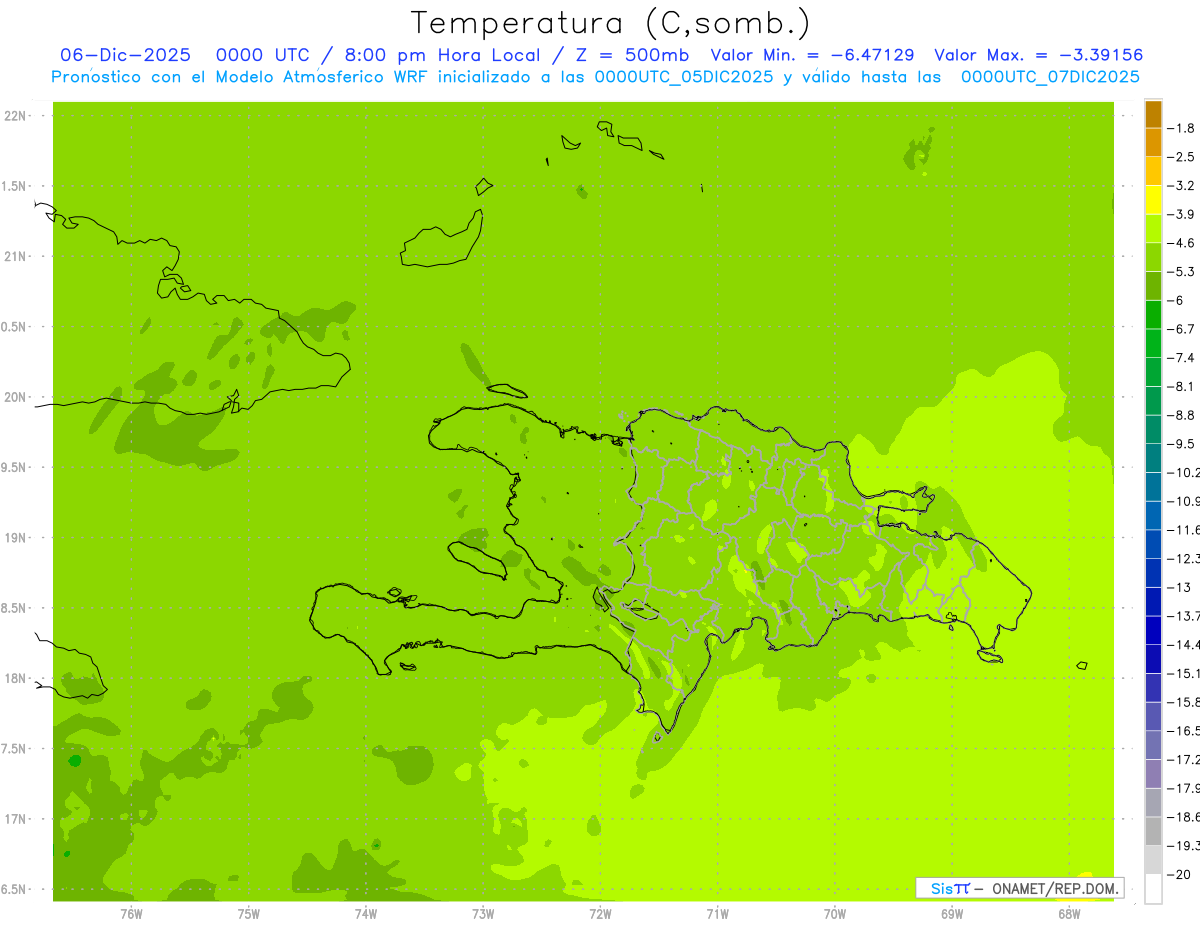The image size is (1200, 927).
Task: Click the title 'Temperatura (C,somb.)'
Action: coord(611,23)
